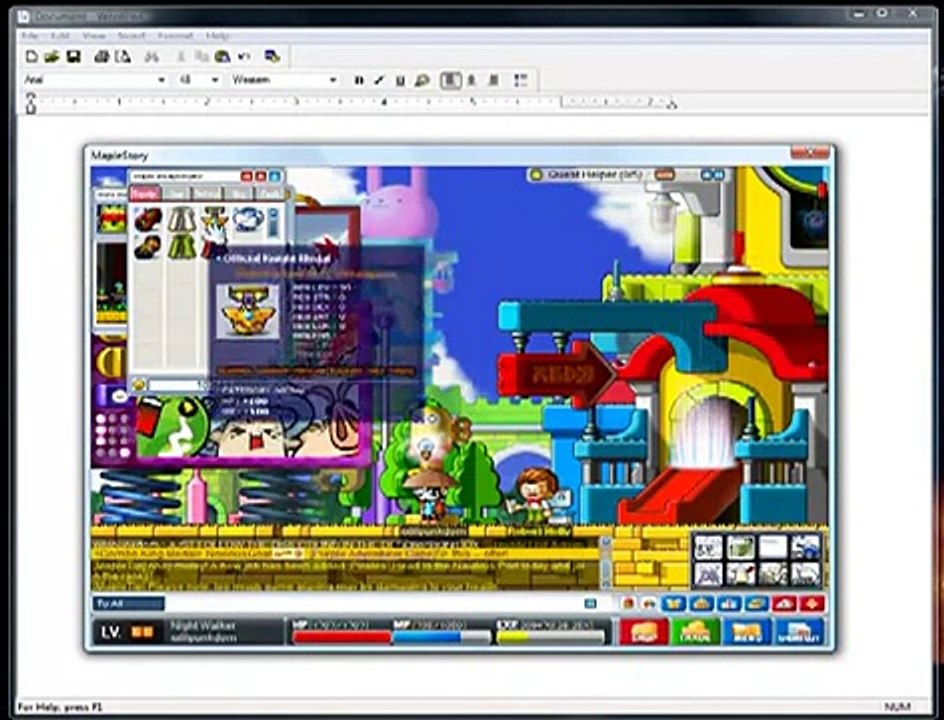The width and height of the screenshot is (944, 720).
Task: Click the 'To All' chat target in MapleStory
Action: pyautogui.click(x=128, y=604)
